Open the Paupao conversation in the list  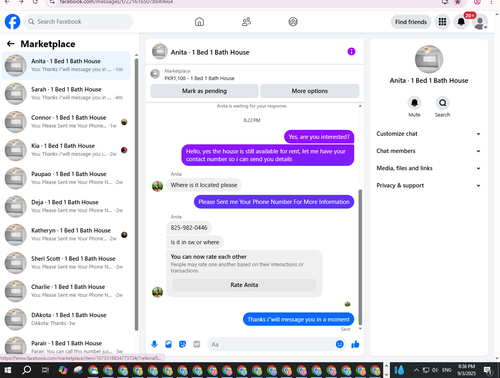(x=66, y=178)
